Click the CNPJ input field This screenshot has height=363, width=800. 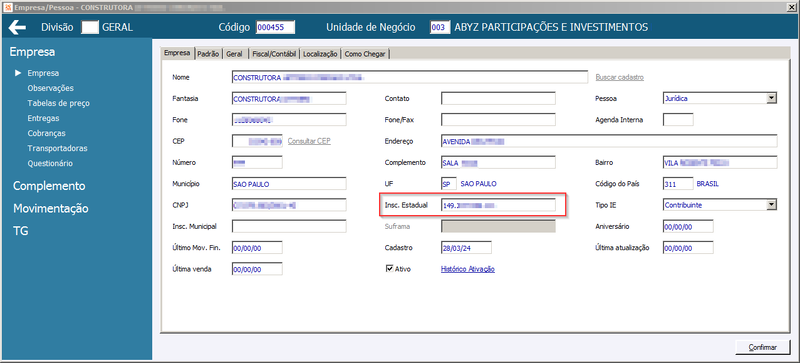pyautogui.click(x=289, y=205)
